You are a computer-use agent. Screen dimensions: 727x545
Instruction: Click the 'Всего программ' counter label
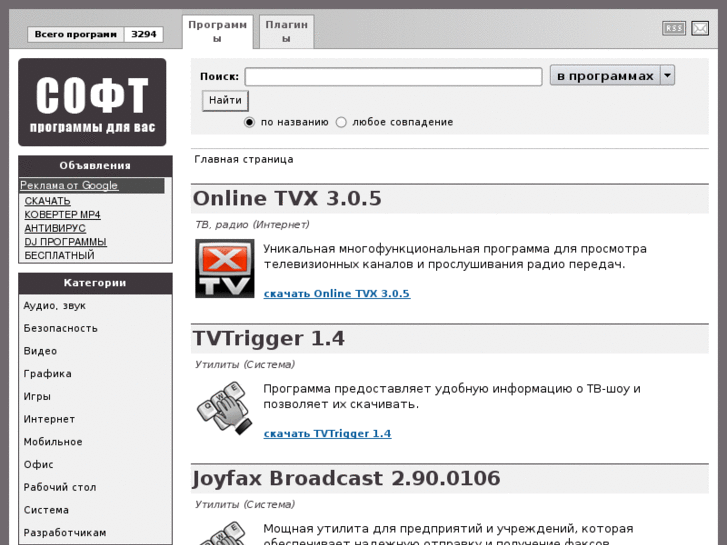click(x=76, y=34)
